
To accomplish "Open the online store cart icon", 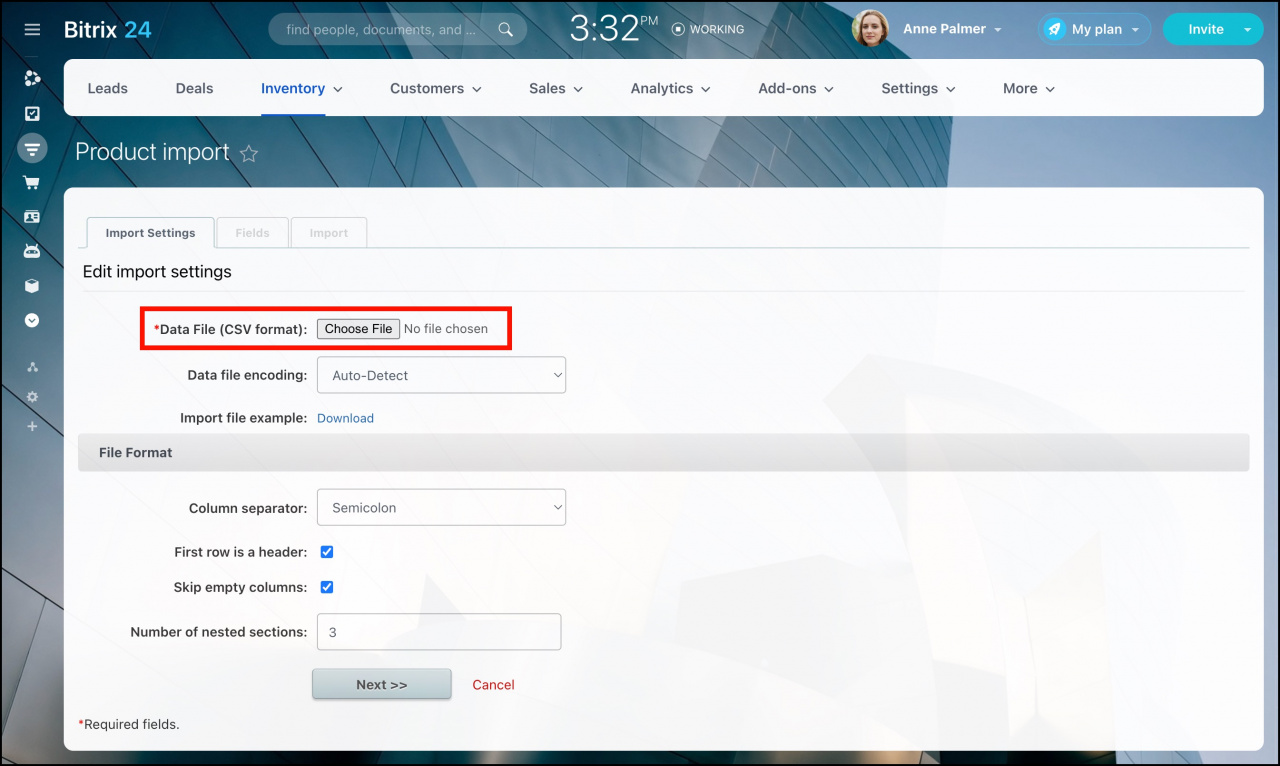I will [32, 183].
